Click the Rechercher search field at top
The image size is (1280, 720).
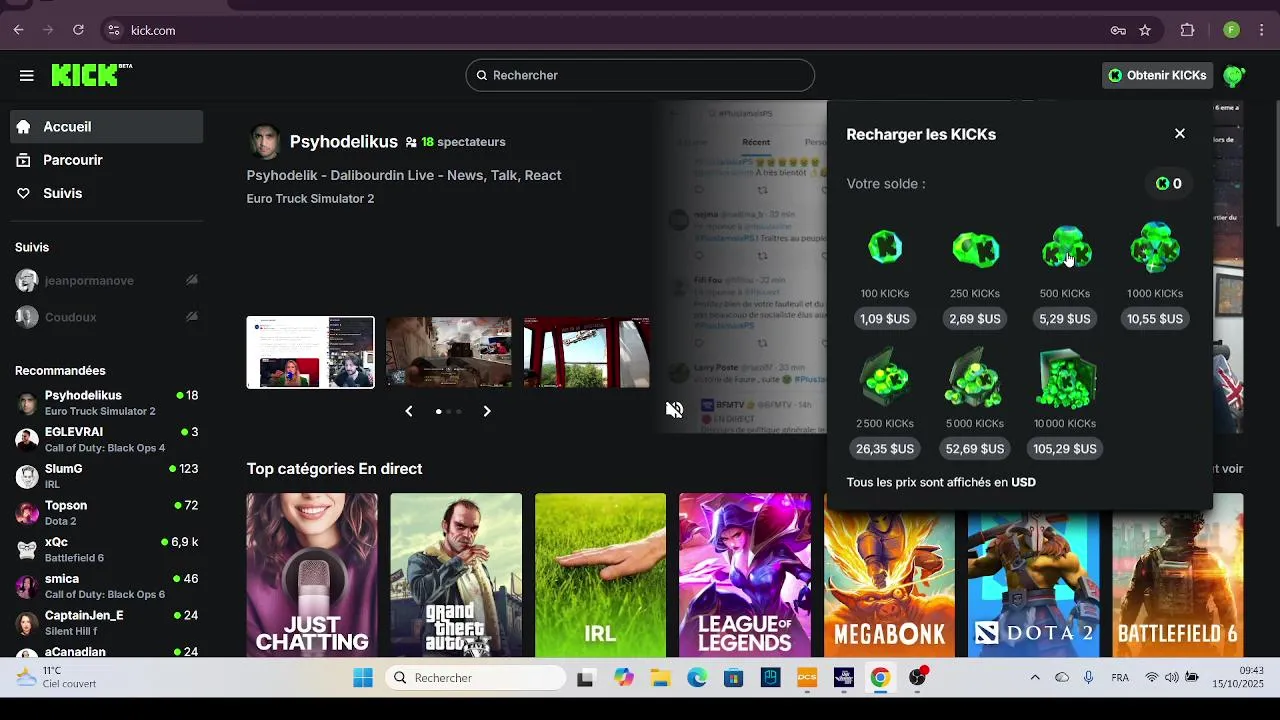640,75
